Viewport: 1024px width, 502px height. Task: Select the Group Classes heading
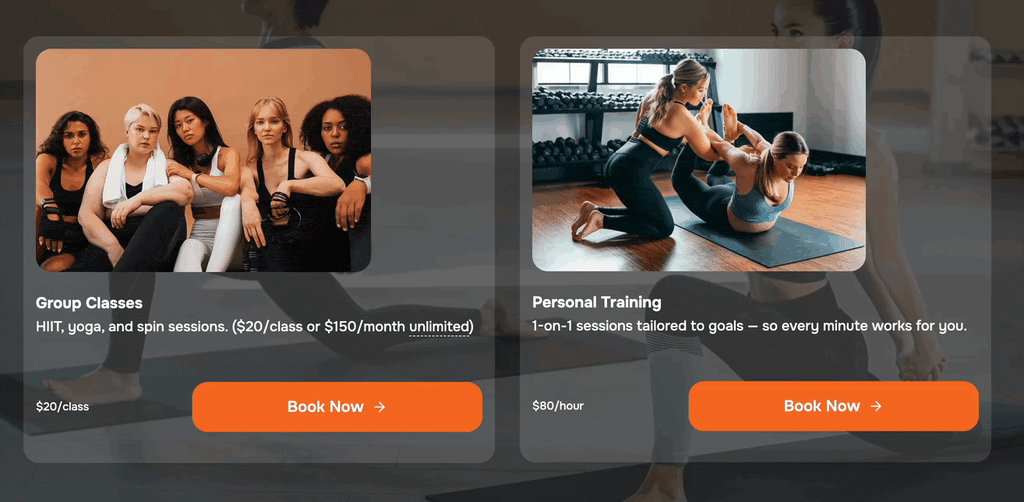[89, 304]
